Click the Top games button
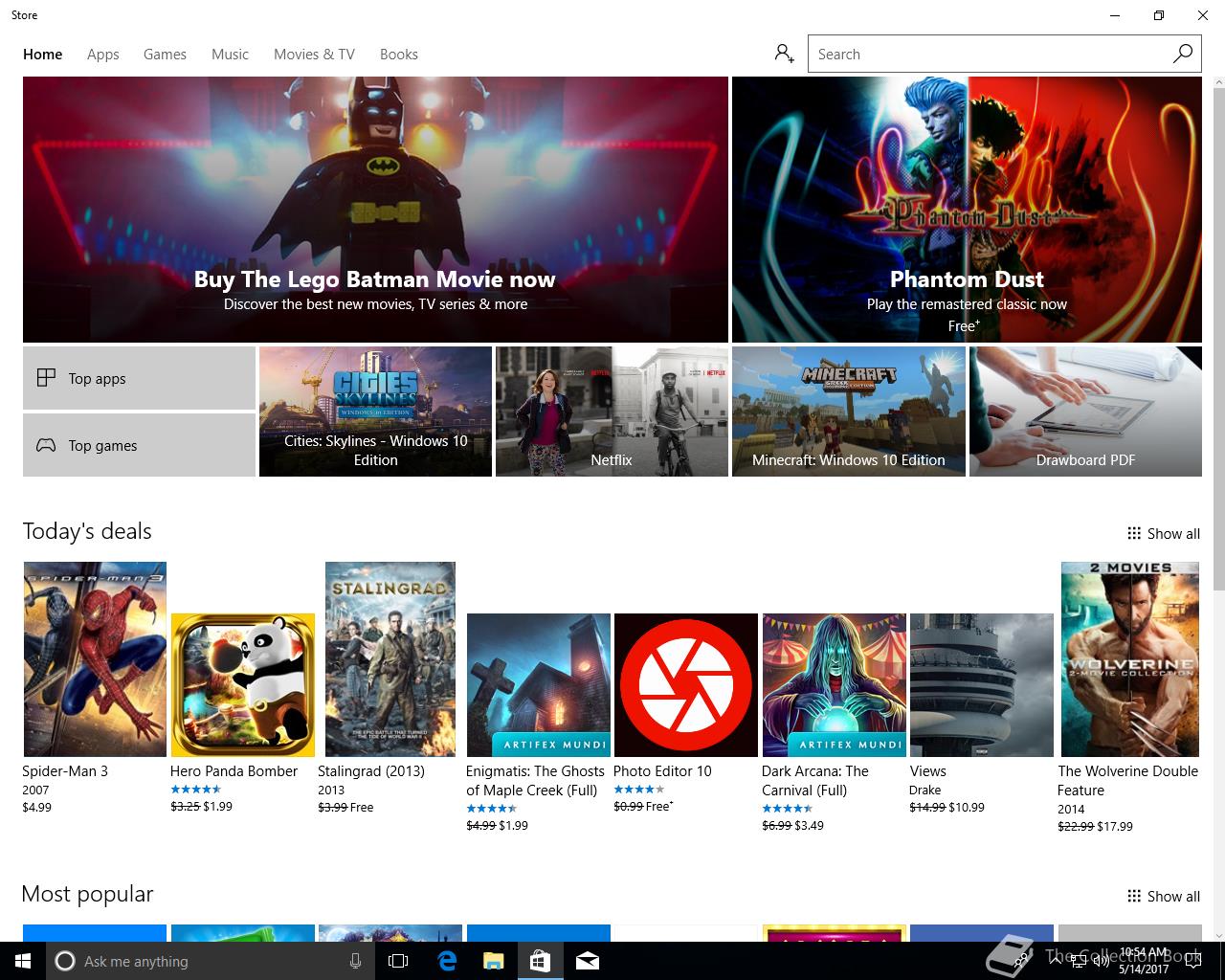Image resolution: width=1225 pixels, height=980 pixels. (139, 445)
